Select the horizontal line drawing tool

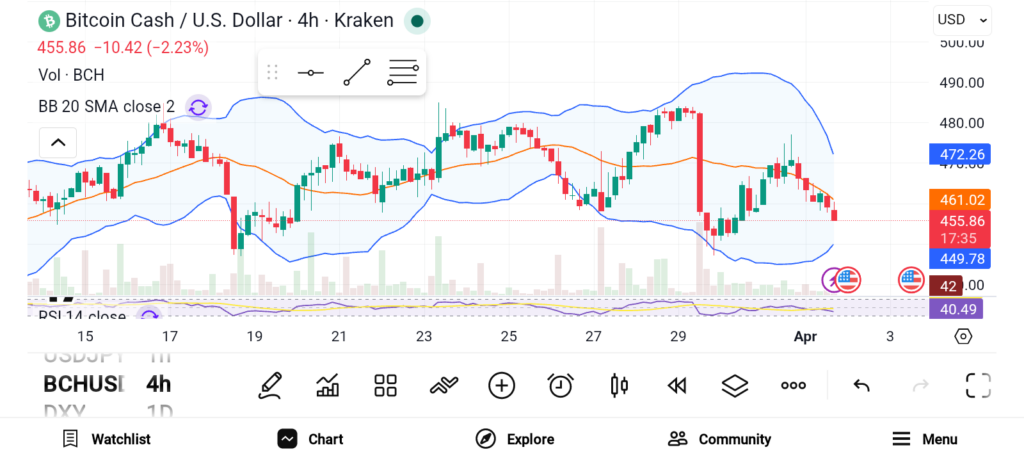pyautogui.click(x=311, y=73)
